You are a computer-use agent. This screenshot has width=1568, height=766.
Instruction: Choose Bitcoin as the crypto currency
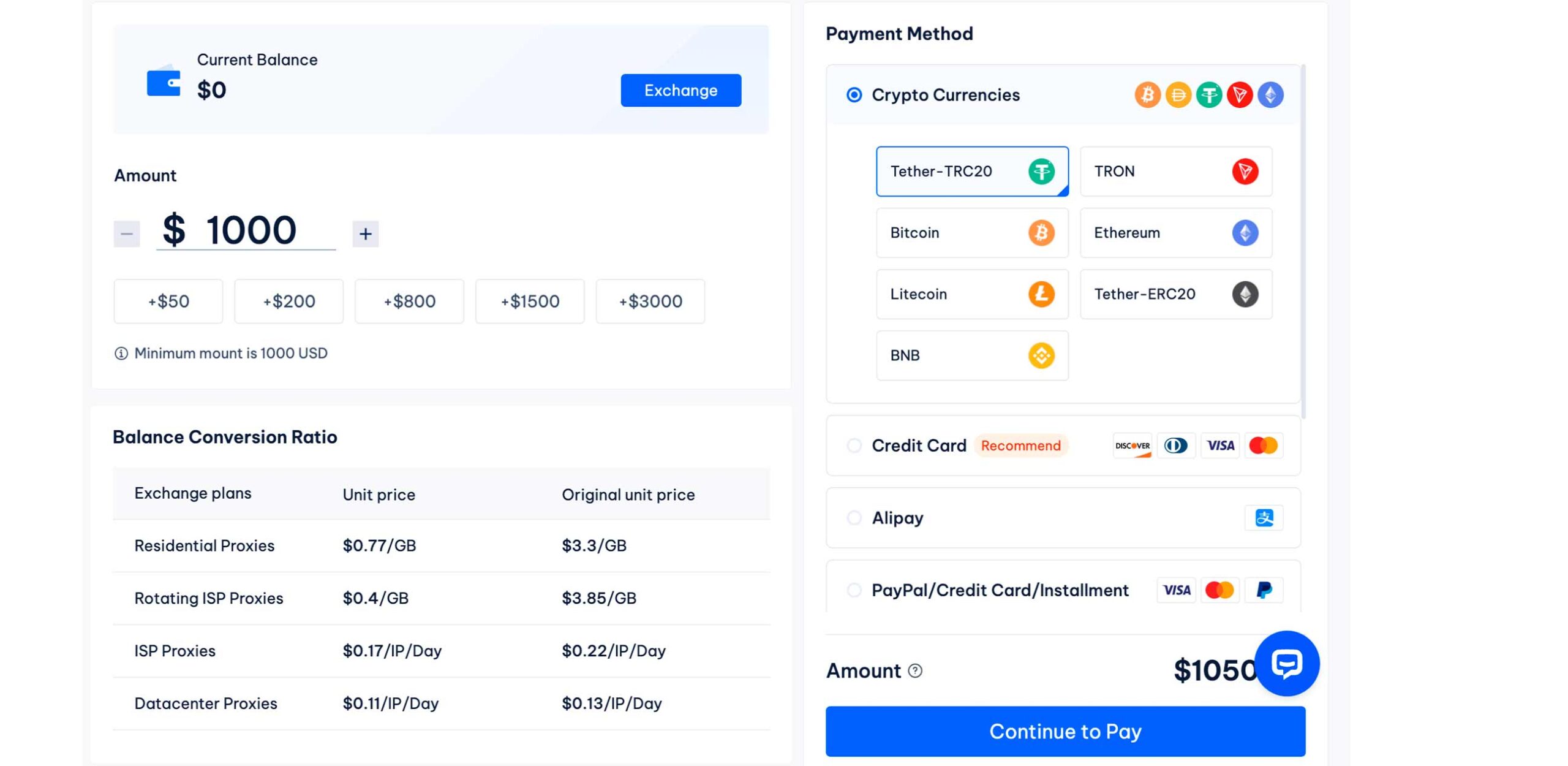point(971,233)
